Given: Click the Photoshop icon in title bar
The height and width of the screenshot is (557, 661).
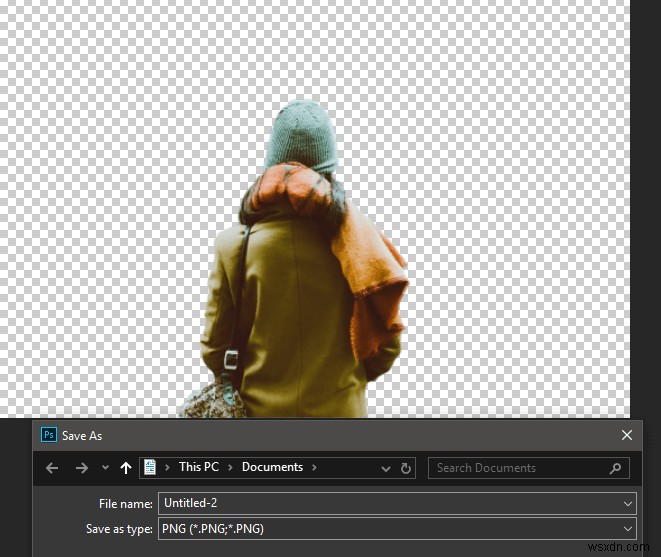Looking at the screenshot, I should tap(49, 435).
